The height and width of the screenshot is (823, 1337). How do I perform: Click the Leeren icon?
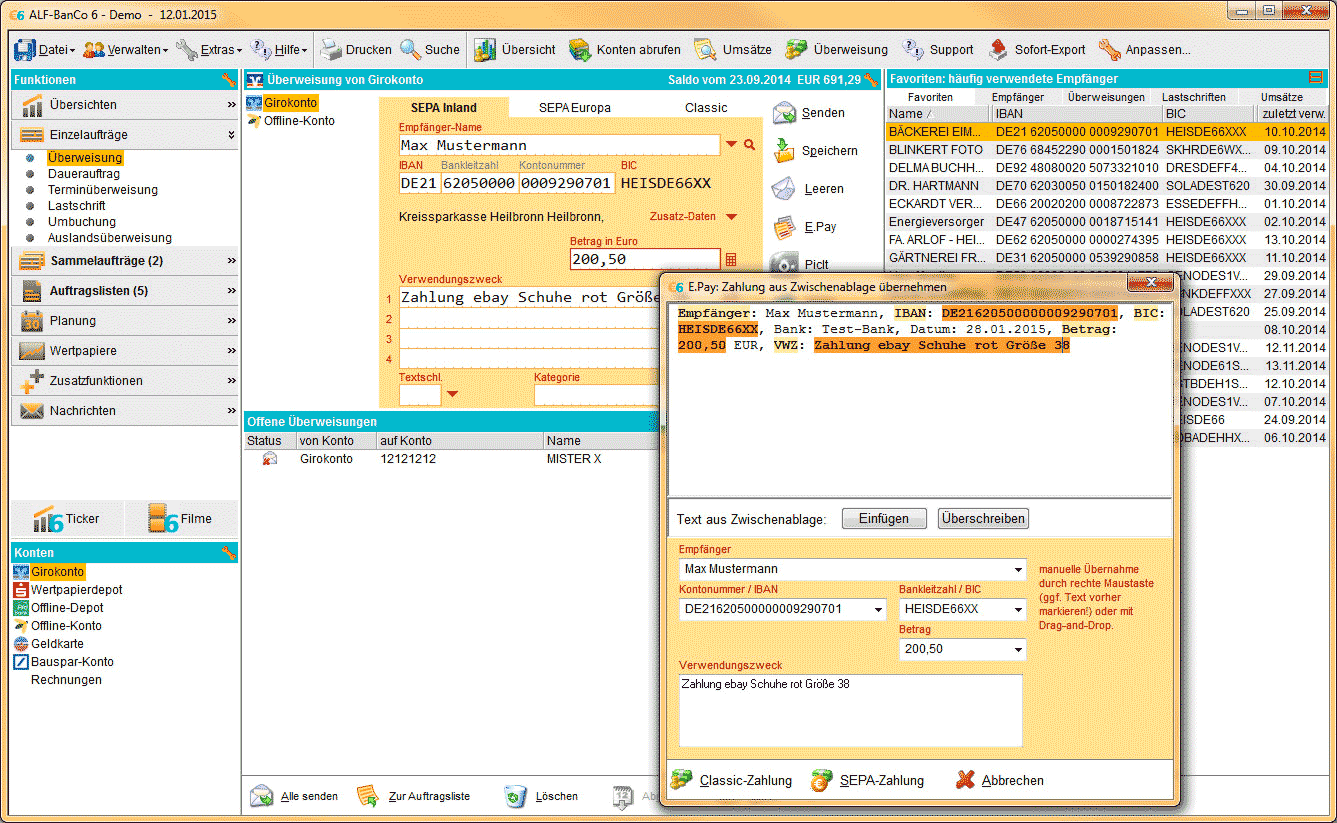coord(784,189)
